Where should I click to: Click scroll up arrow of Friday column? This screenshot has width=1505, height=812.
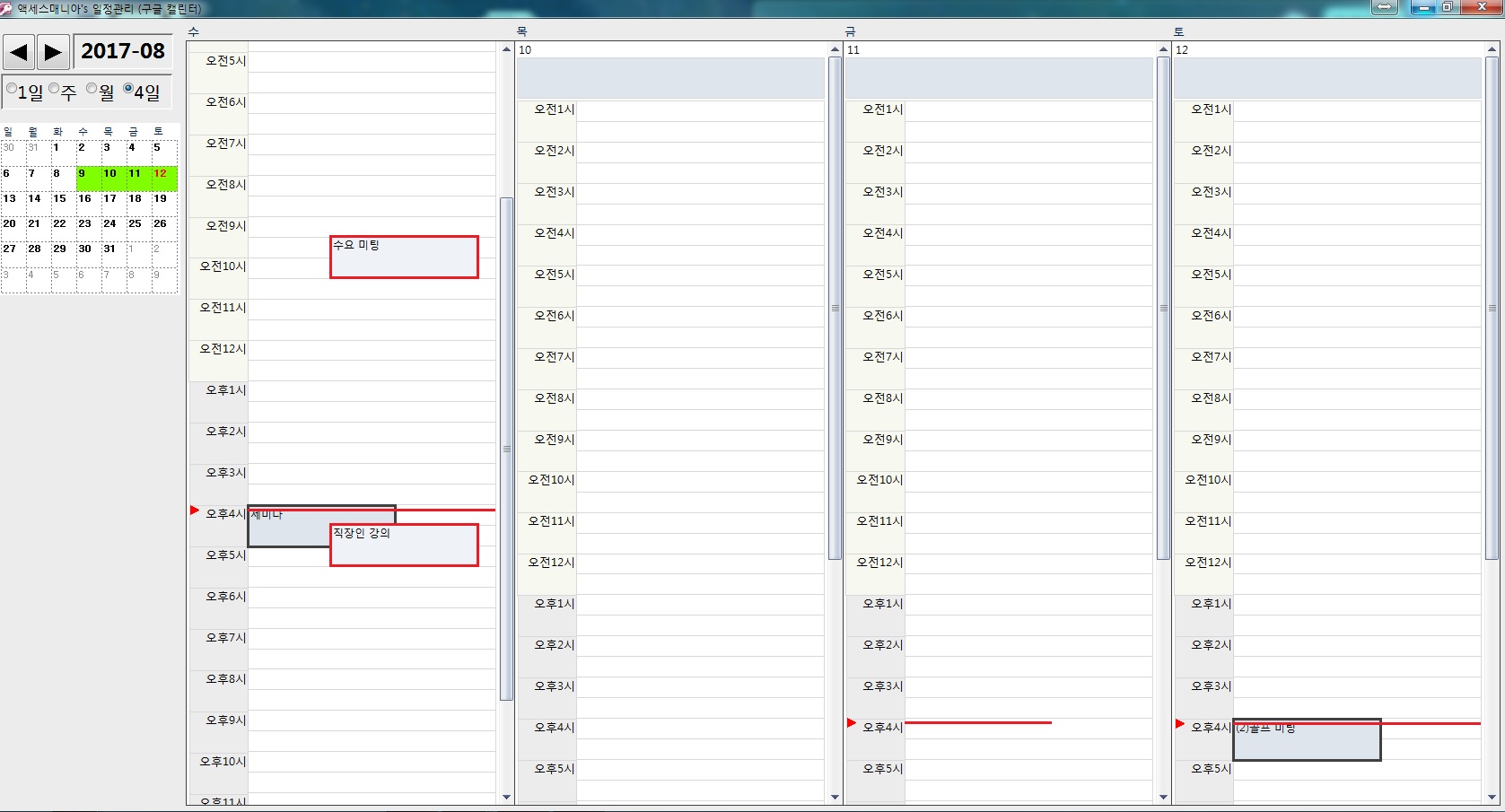point(1163,49)
